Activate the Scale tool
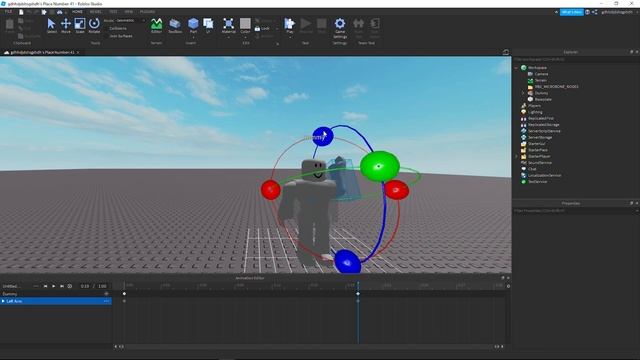Viewport: 640px width, 360px height. [x=80, y=26]
